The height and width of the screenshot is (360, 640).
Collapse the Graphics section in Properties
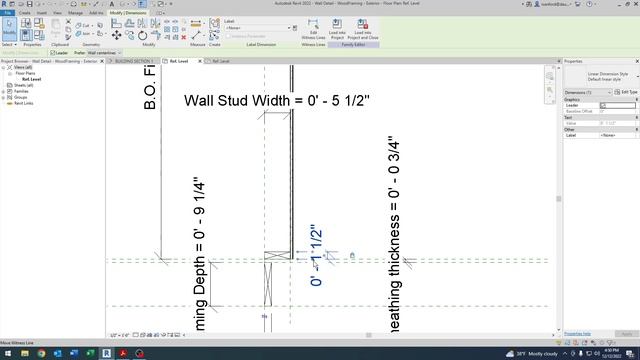pyautogui.click(x=637, y=100)
